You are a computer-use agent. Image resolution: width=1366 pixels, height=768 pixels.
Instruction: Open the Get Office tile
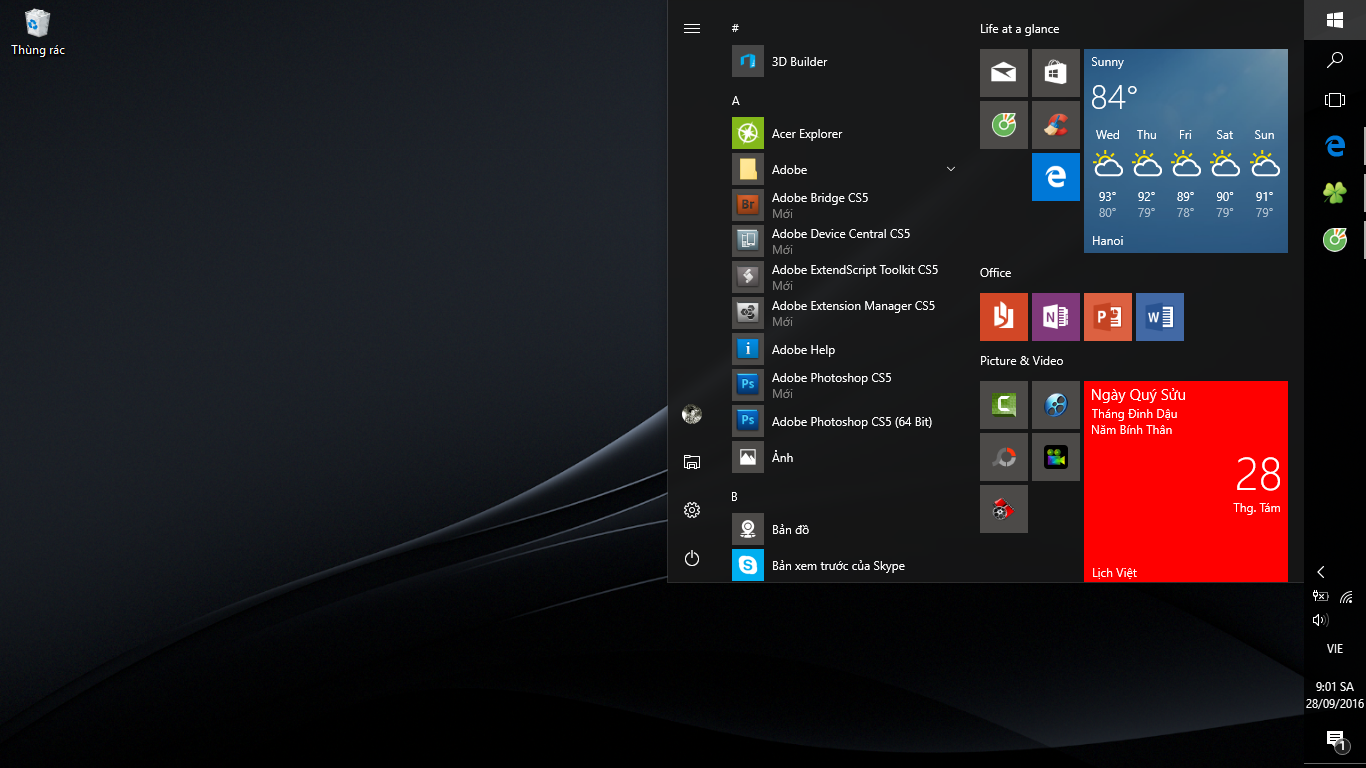click(1004, 317)
